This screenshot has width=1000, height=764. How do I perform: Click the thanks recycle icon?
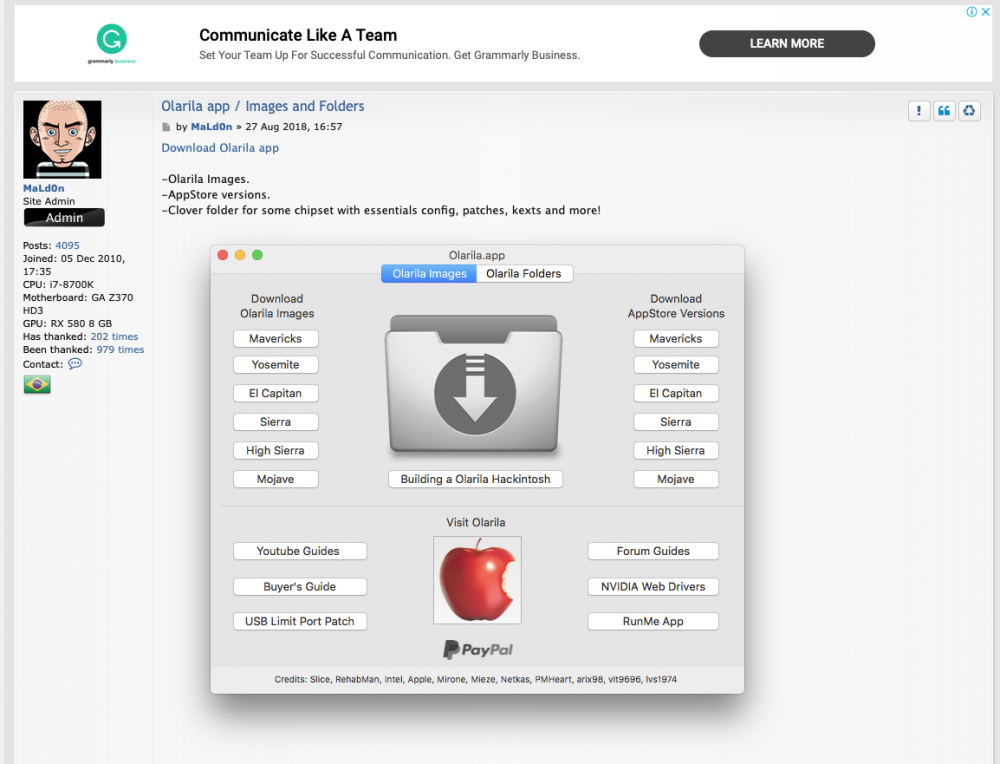pos(969,111)
